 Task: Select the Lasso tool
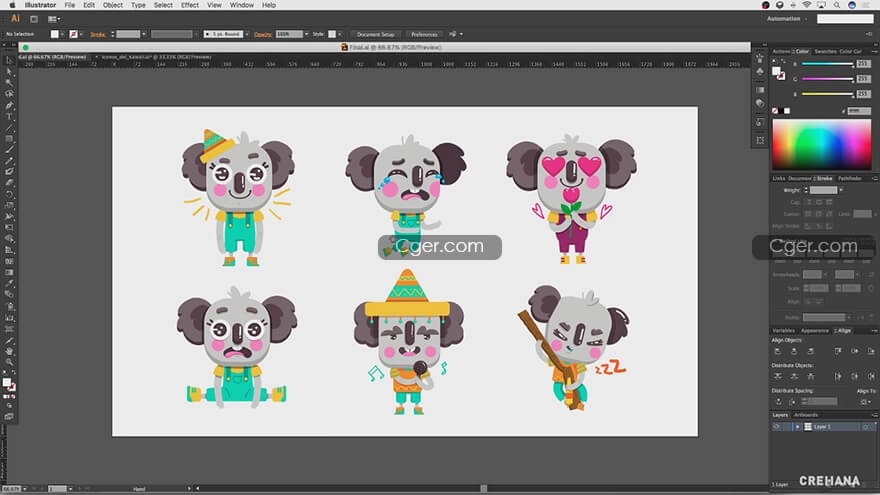point(9,94)
